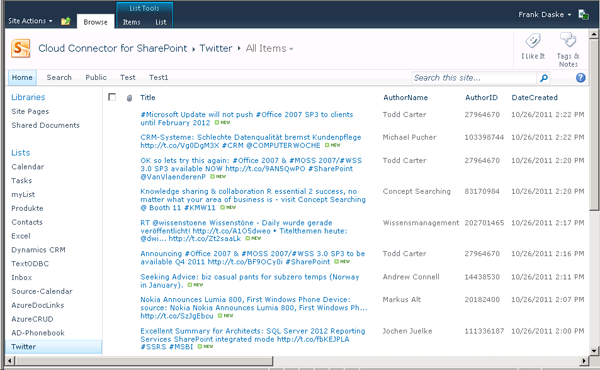The height and width of the screenshot is (370, 600).
Task: Switch to the Browse ribbon tab
Action: [x=95, y=22]
